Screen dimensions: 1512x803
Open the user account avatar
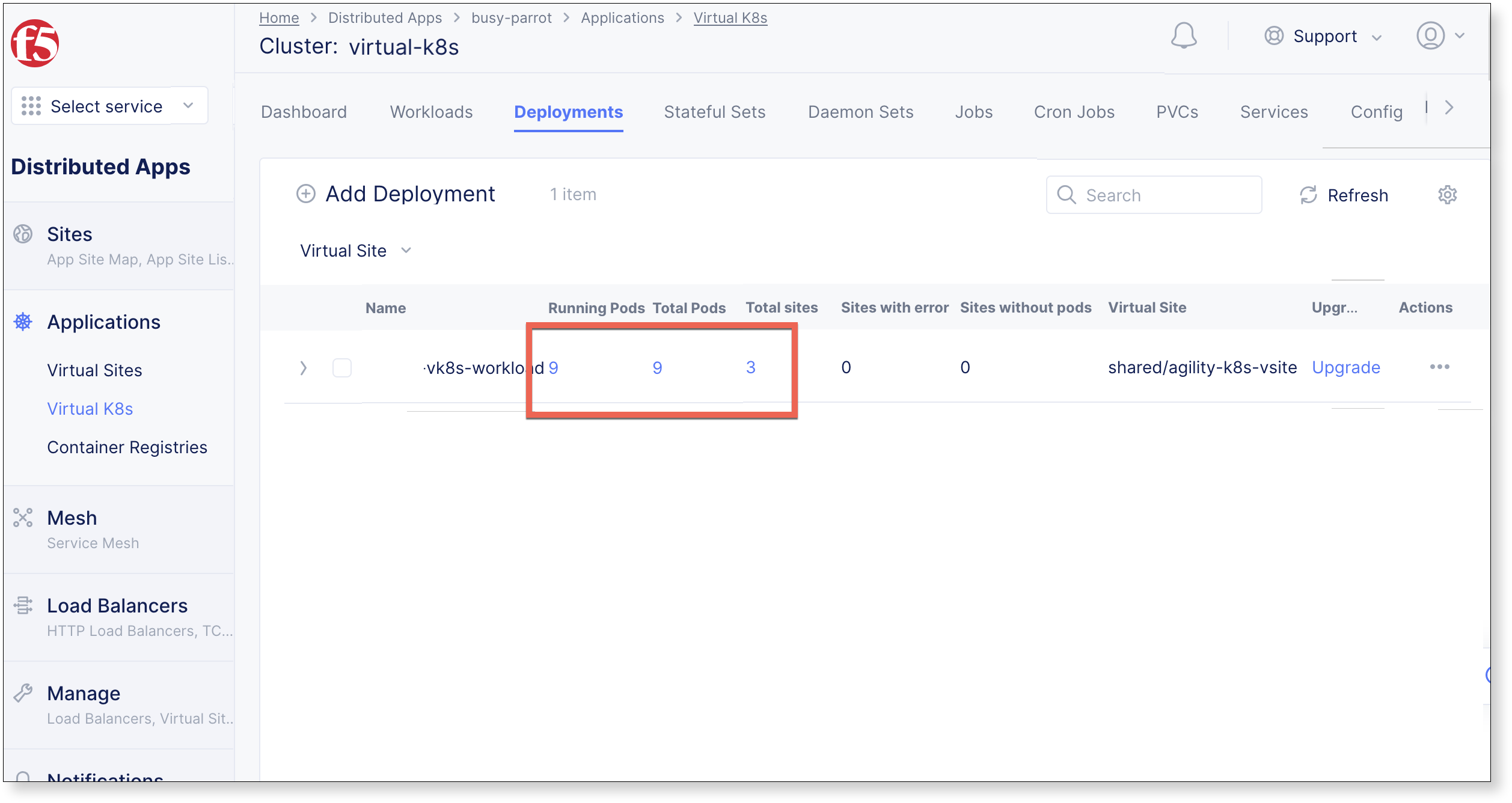coord(1430,36)
